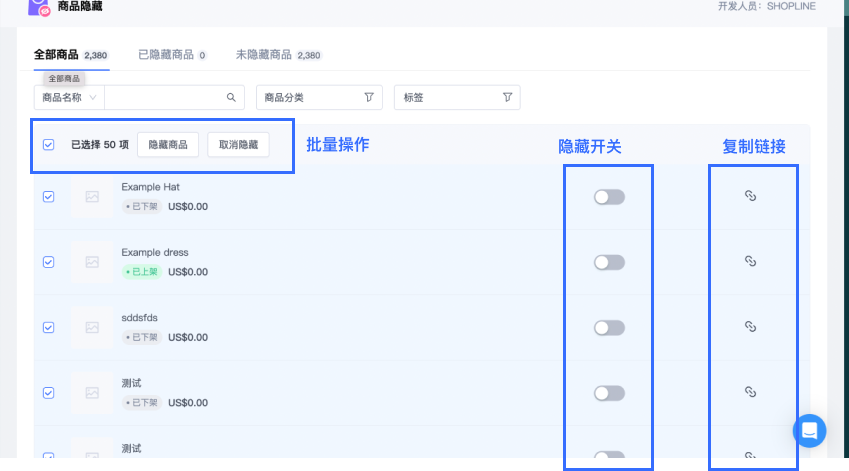Click the 已上架 status badge
The height and width of the screenshot is (471, 849).
click(142, 272)
